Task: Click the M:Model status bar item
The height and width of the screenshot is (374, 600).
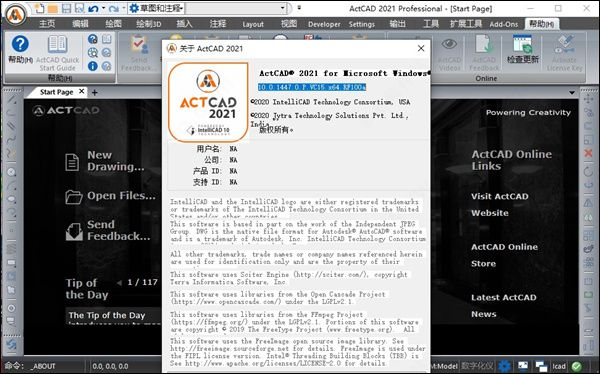Action: tap(444, 366)
